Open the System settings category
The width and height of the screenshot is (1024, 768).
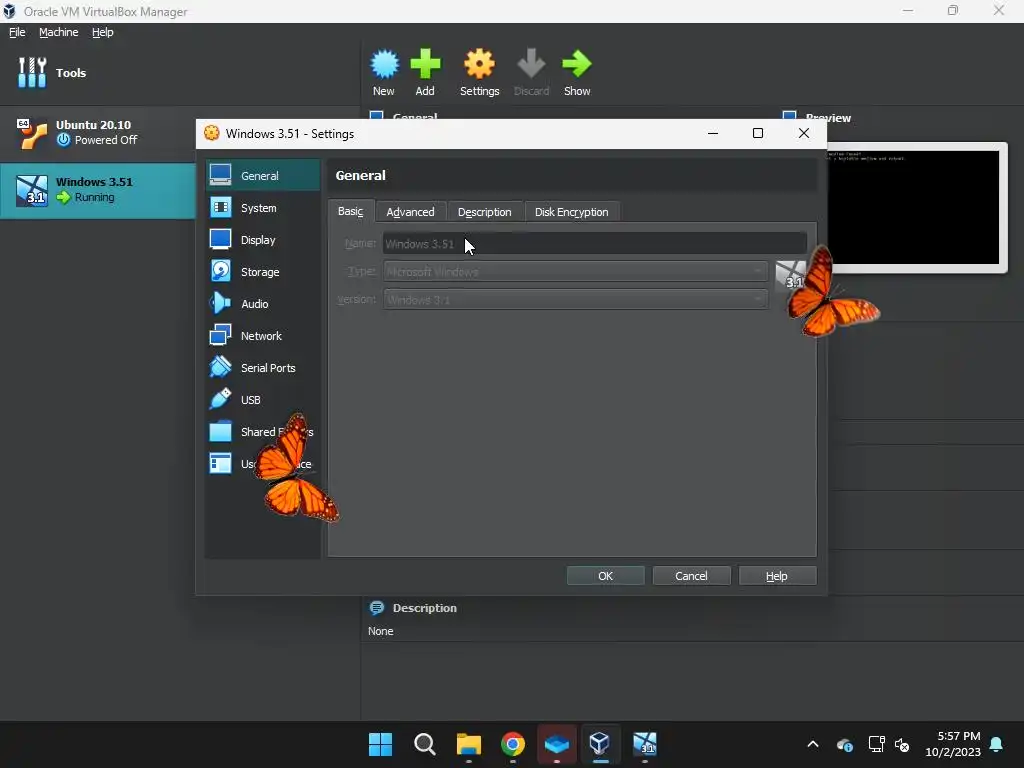263,208
